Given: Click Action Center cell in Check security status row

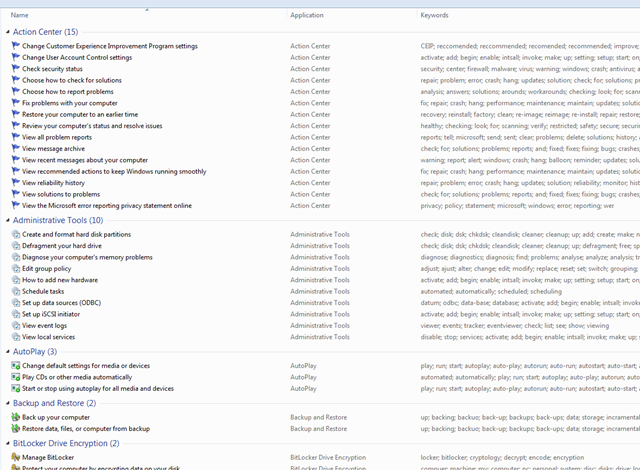Looking at the screenshot, I should pos(310,69).
